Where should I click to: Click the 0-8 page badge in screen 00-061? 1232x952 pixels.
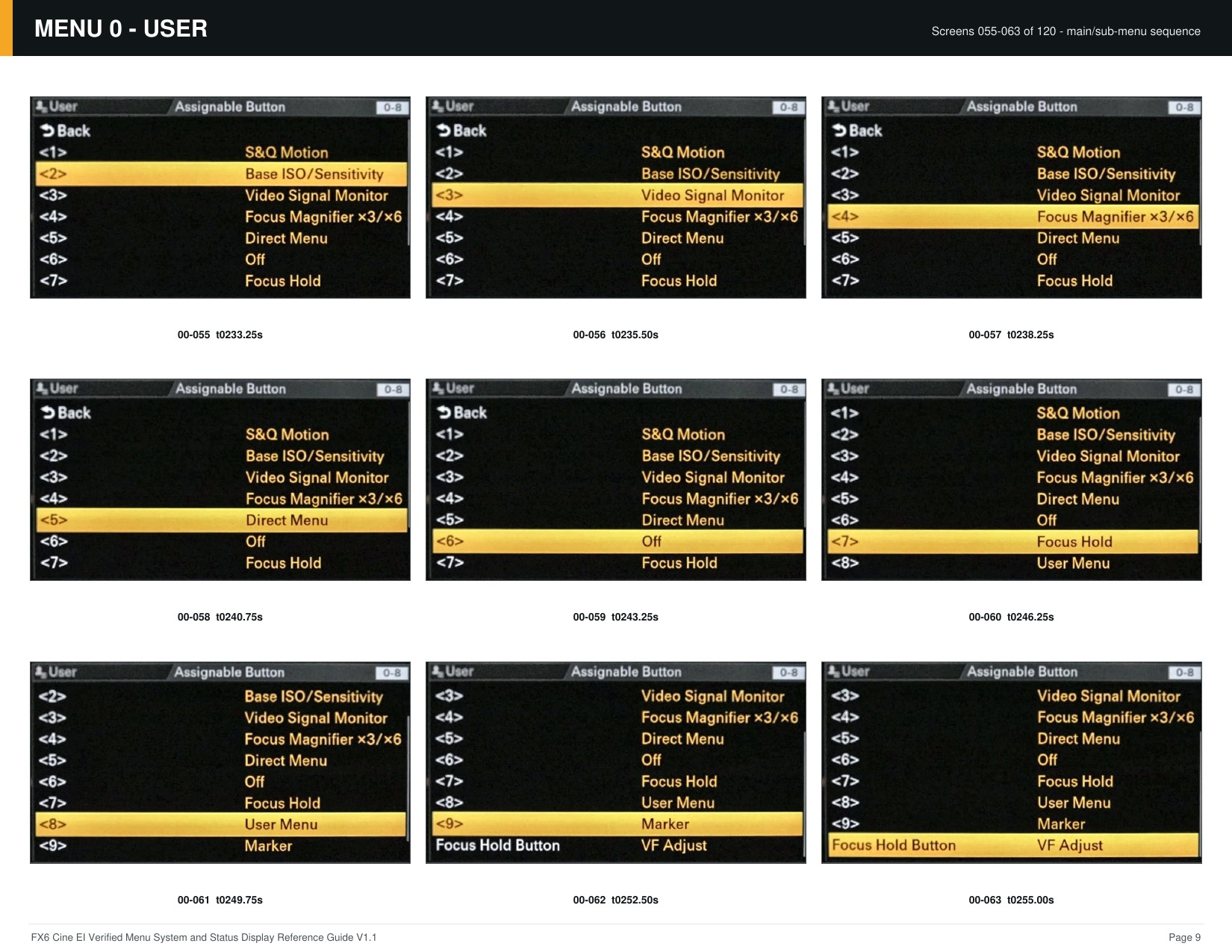click(393, 673)
